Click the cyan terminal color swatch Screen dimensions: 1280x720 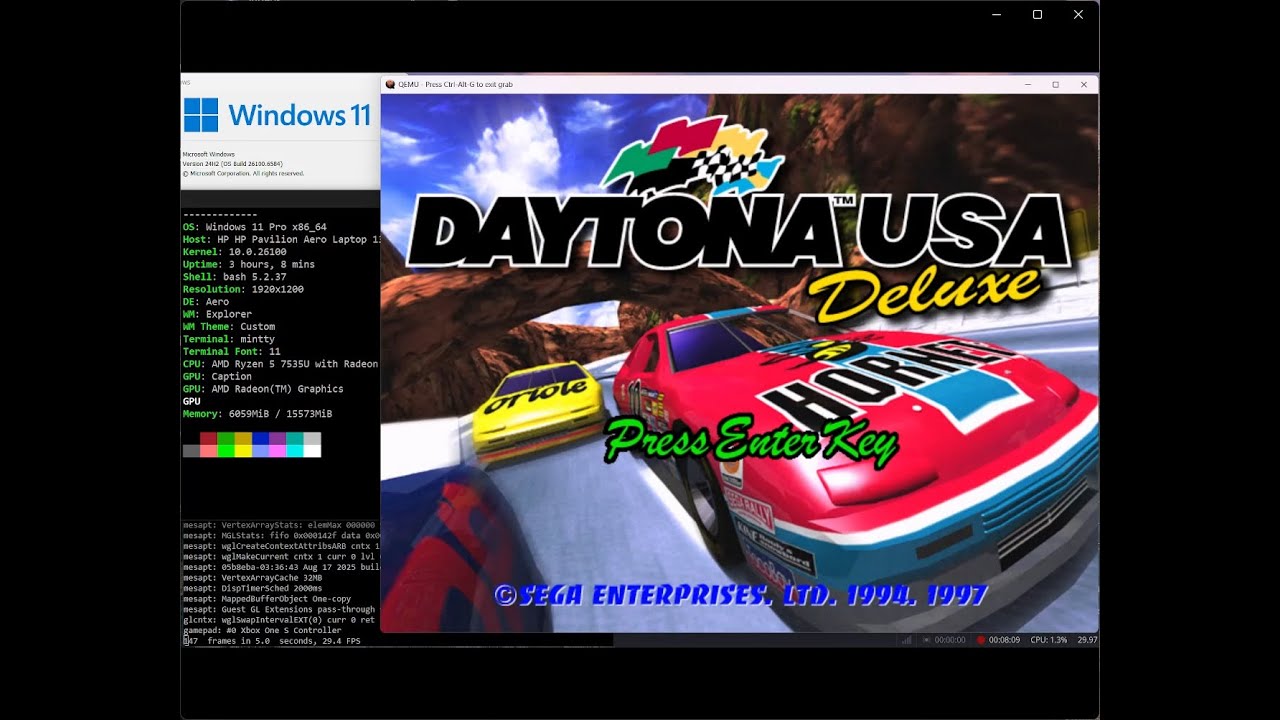(295, 451)
